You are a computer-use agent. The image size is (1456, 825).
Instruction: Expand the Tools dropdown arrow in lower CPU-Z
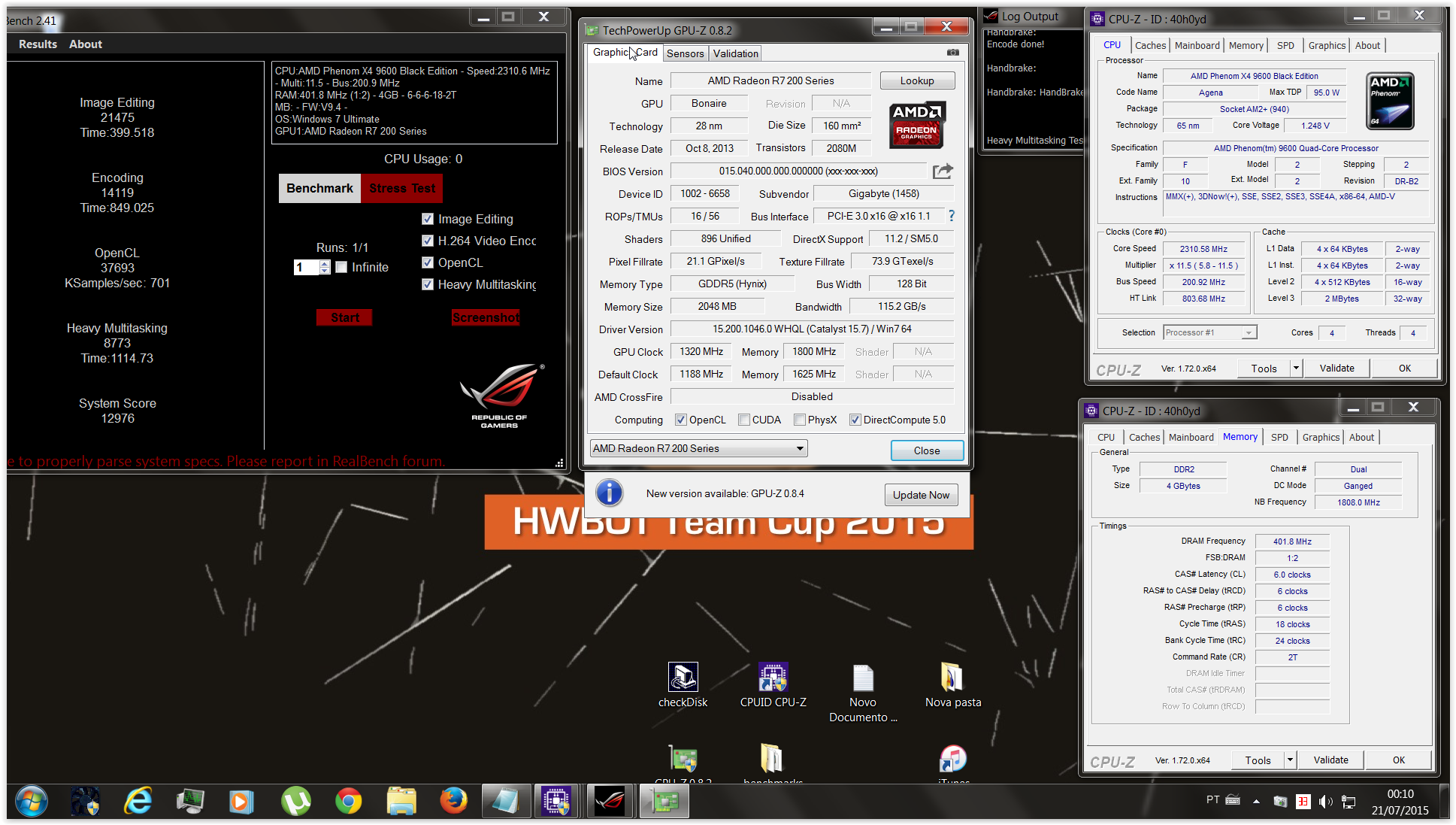tap(1290, 760)
